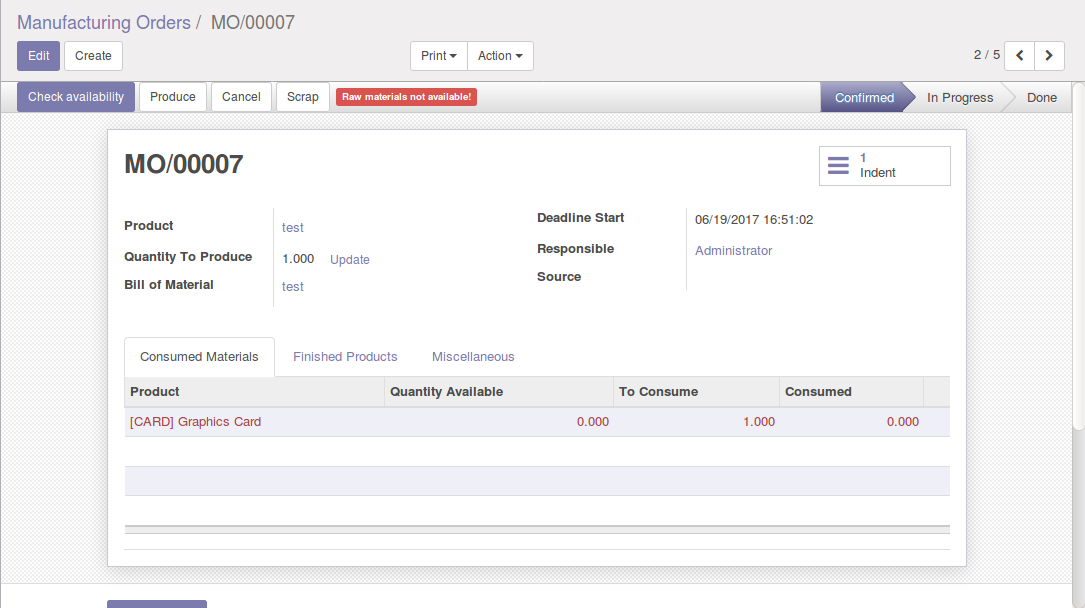Viewport: 1085px width, 608px height.
Task: Cancel the manufacturing order
Action: tap(241, 97)
